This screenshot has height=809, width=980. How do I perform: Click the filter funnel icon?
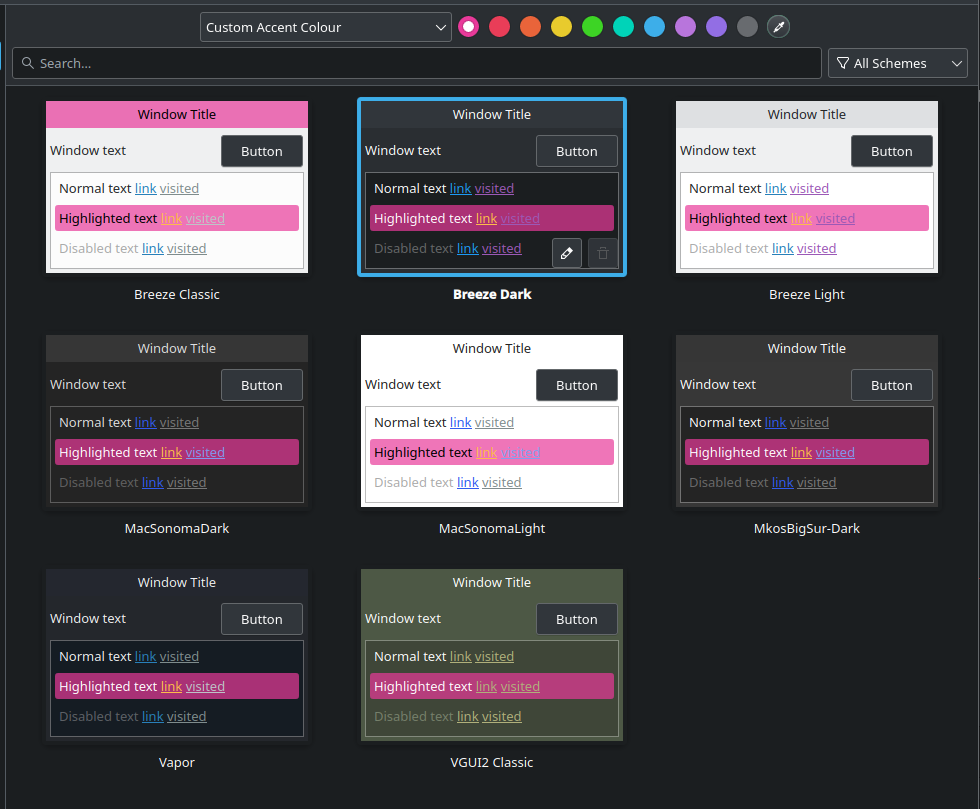tap(842, 63)
